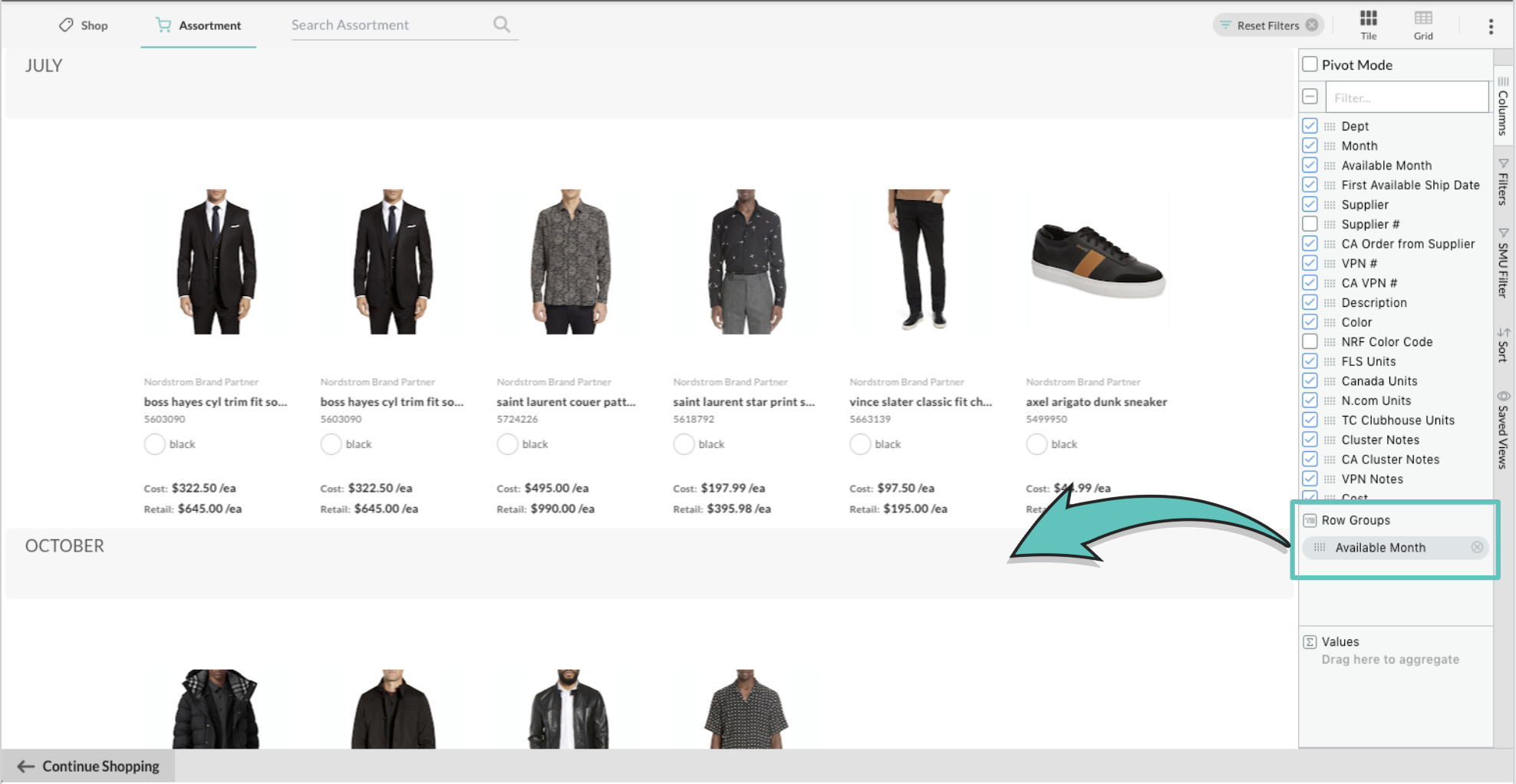The height and width of the screenshot is (784, 1516).
Task: Switch to Grid view
Action: click(1423, 25)
